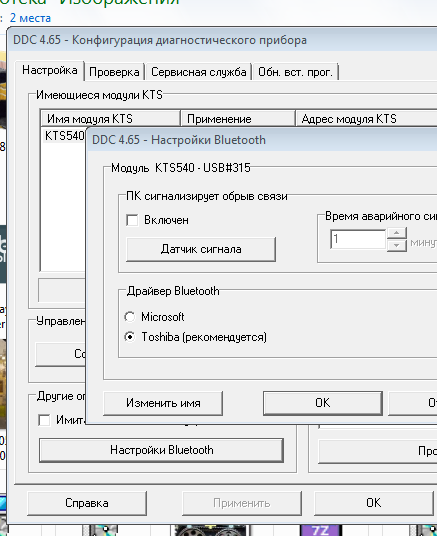Click the 7Z archive icon at the bottom
The width and height of the screenshot is (437, 536).
320,530
